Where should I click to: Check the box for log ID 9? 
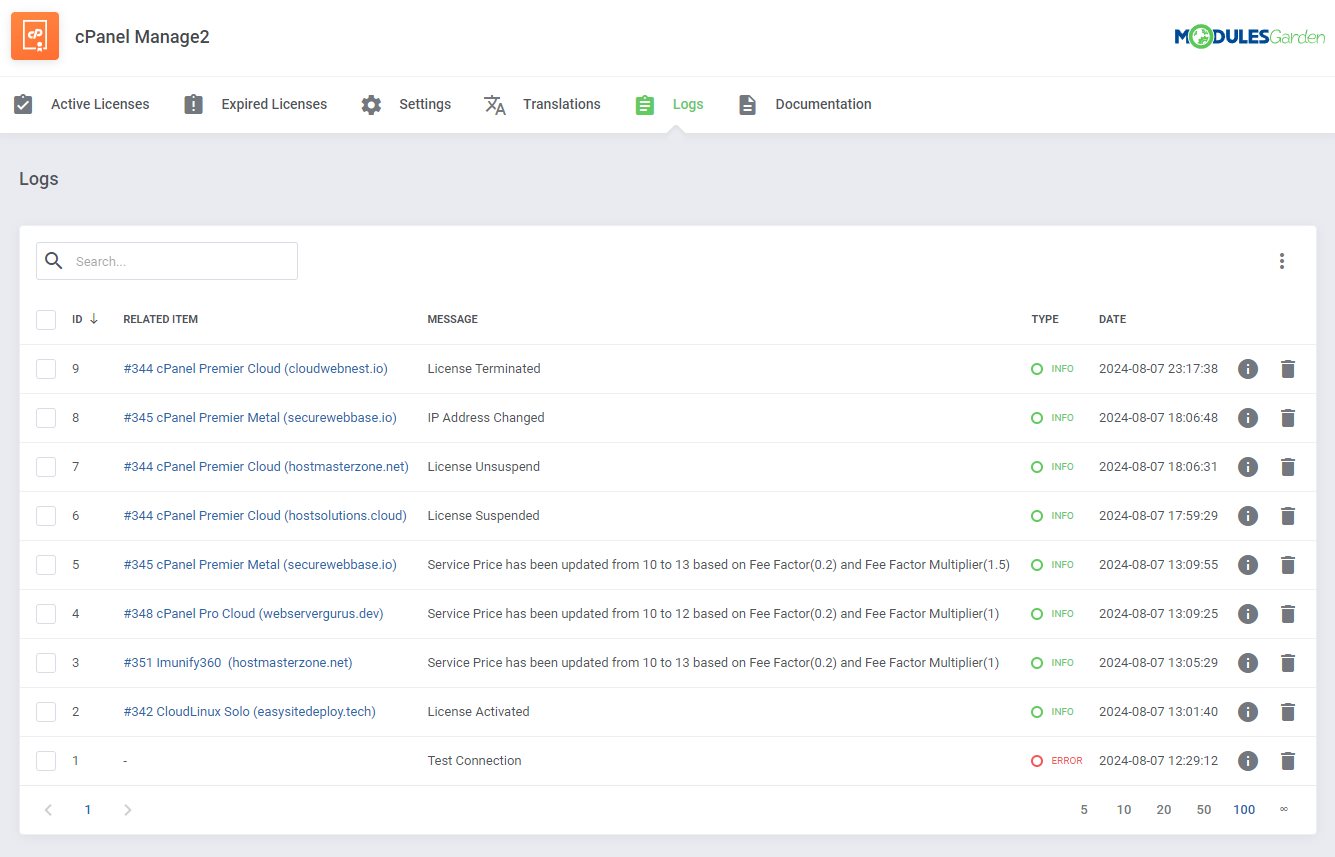pyautogui.click(x=46, y=369)
